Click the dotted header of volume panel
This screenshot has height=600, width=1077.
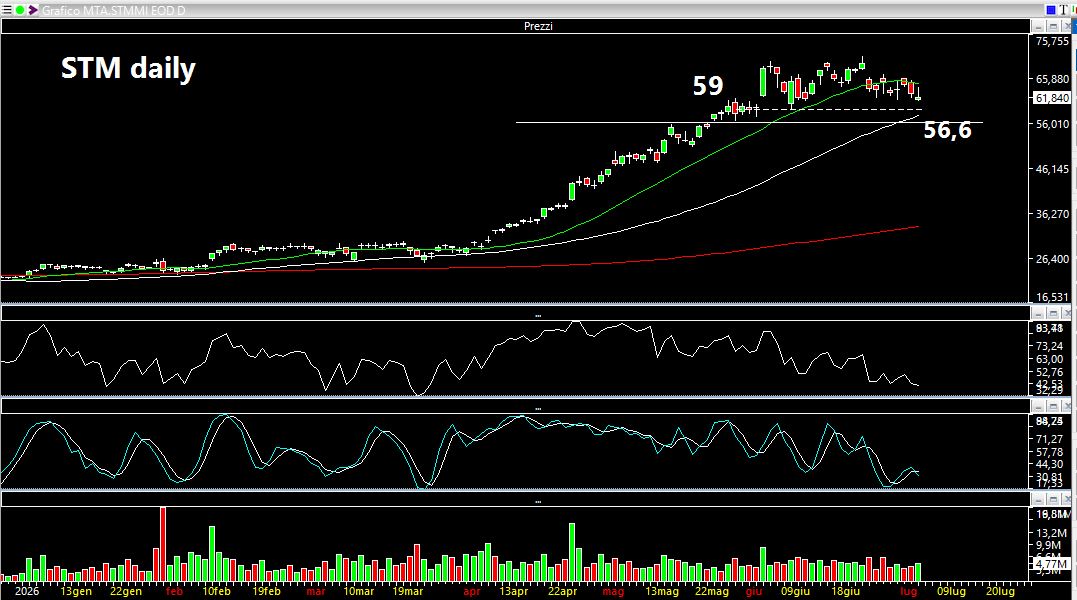(x=516, y=500)
